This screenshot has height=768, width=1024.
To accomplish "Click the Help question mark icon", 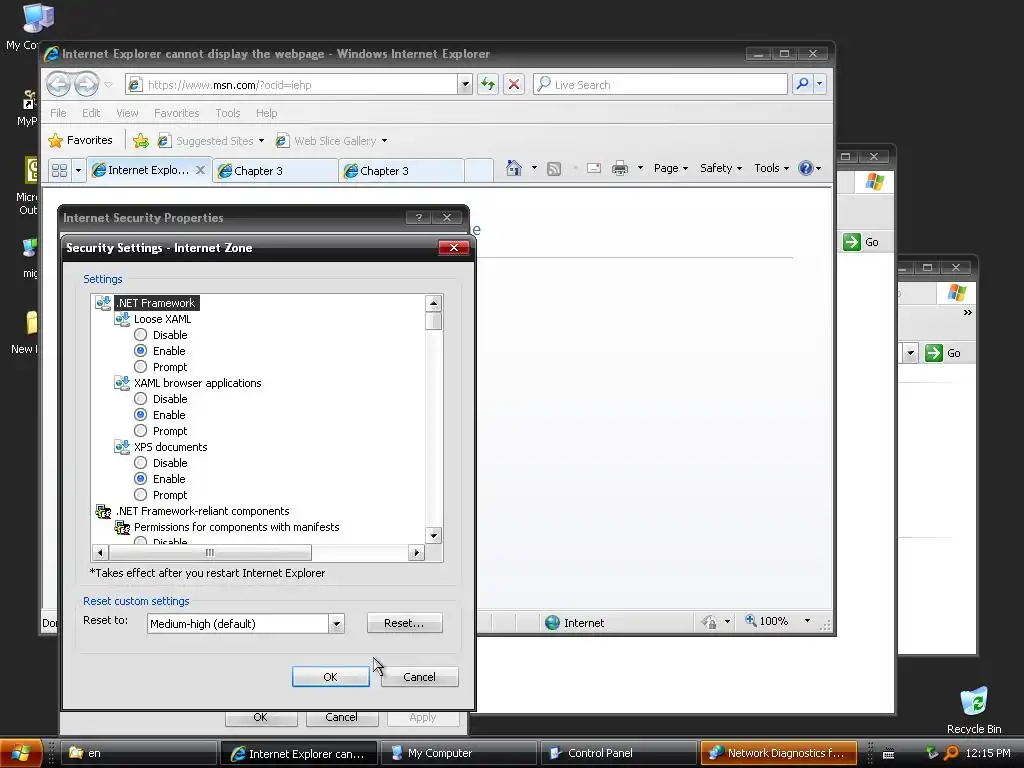I will [806, 168].
